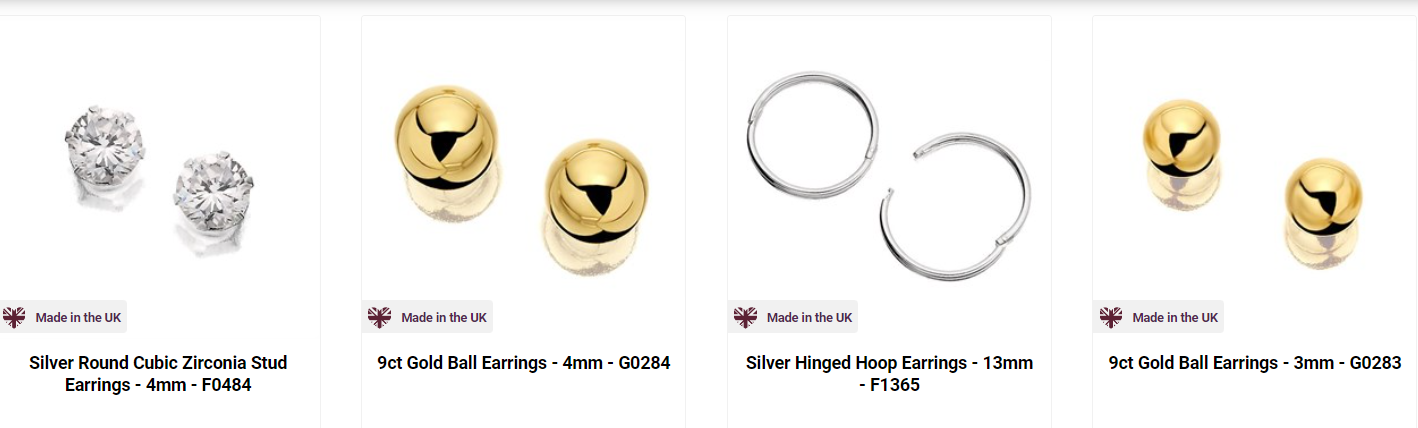Open 9ct Gold Ball Earrings 4mm G0284 title
Screen dimensions: 1418x428
coord(524,363)
